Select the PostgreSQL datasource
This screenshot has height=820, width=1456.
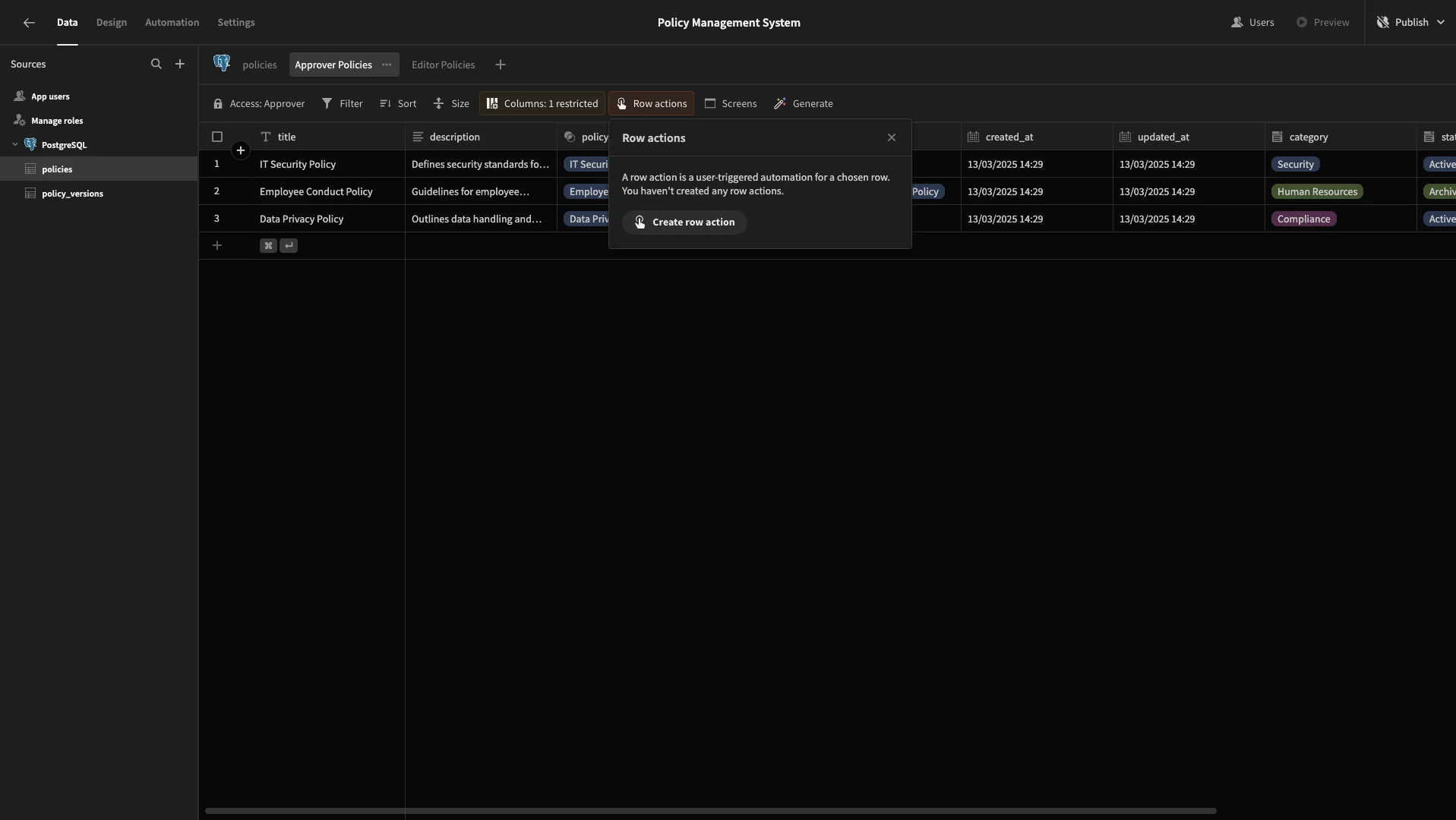tap(64, 145)
